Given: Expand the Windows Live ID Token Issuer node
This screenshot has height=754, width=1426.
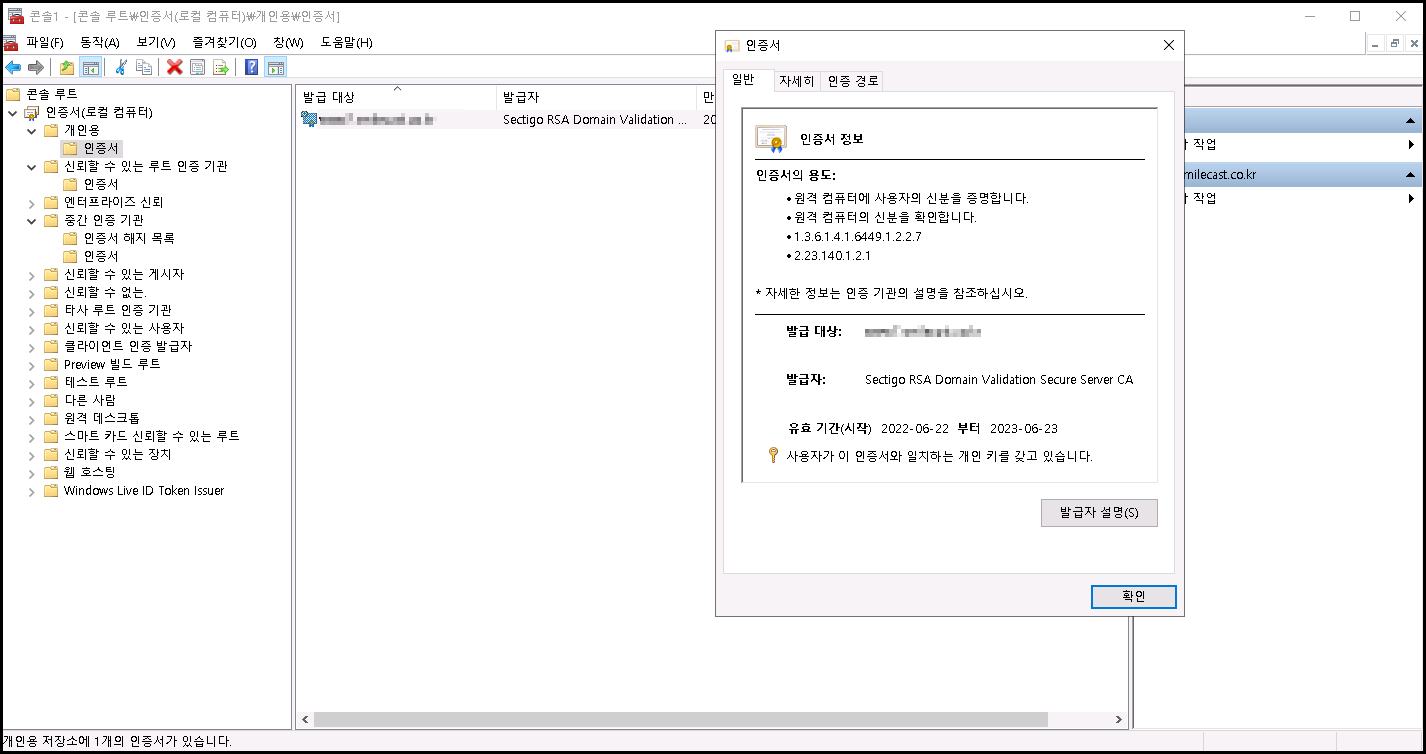Looking at the screenshot, I should click(x=32, y=490).
